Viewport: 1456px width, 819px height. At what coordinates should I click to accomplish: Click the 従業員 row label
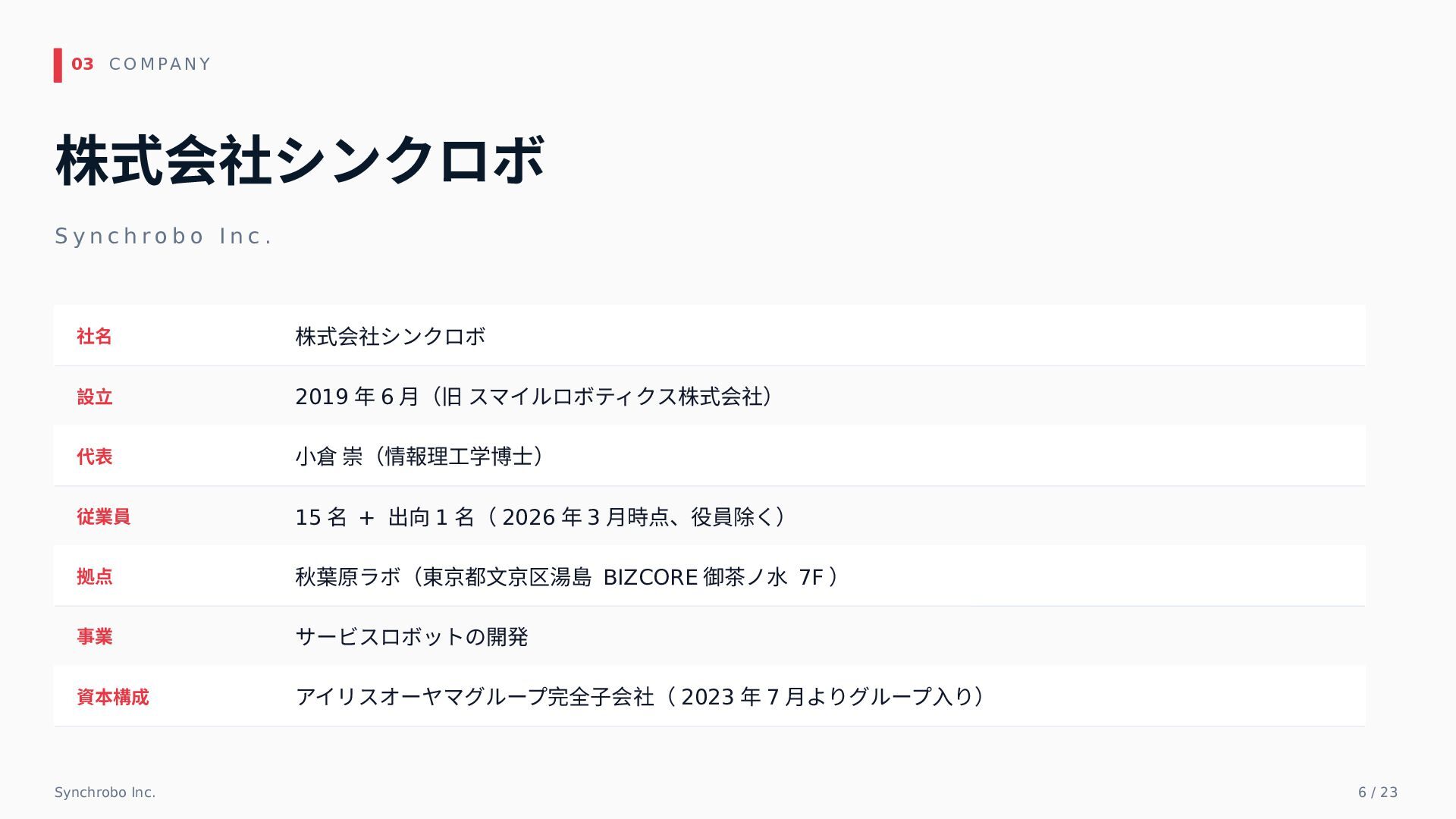click(x=104, y=516)
